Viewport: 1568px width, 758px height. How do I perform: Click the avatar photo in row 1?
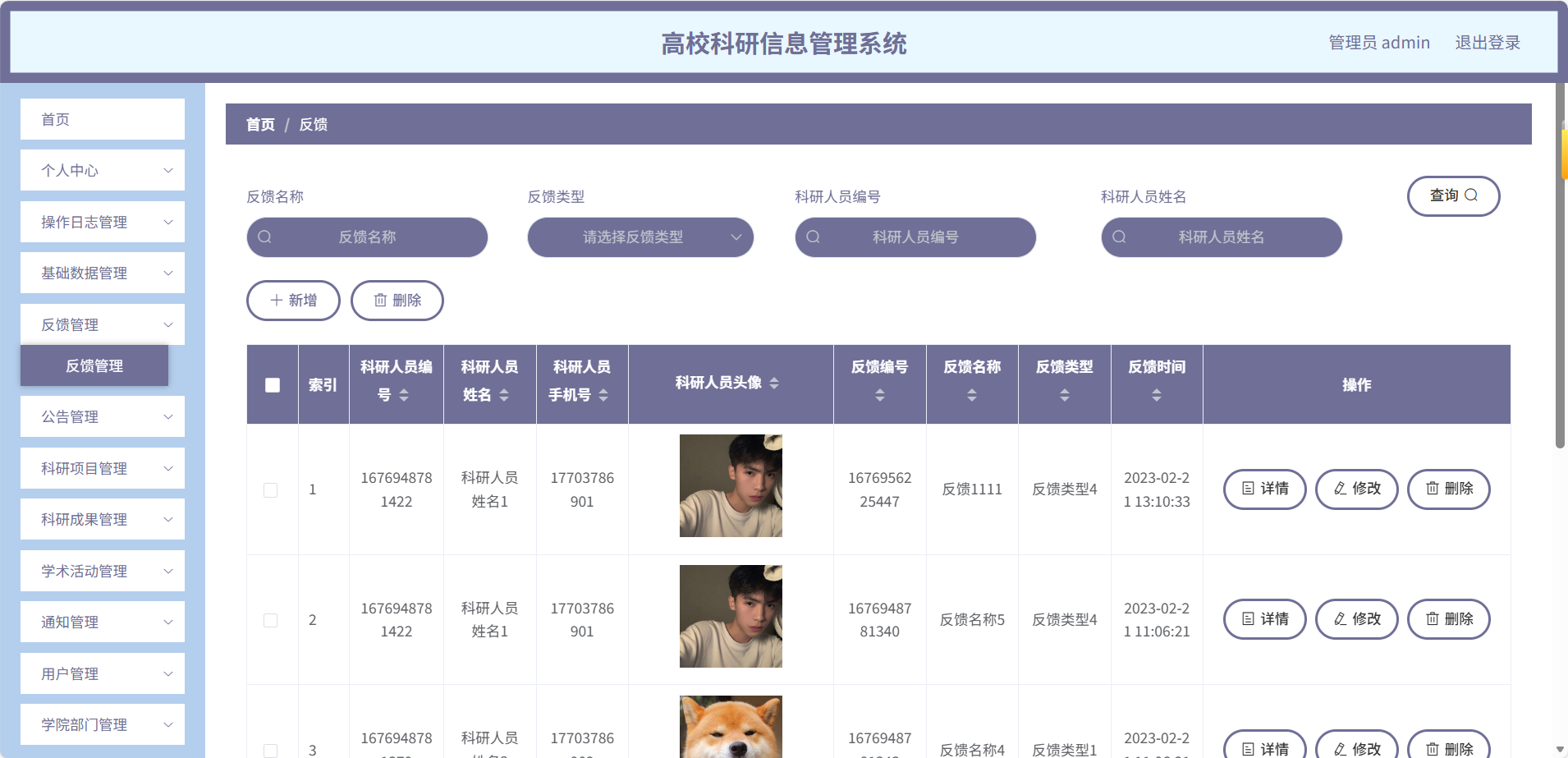click(x=731, y=486)
